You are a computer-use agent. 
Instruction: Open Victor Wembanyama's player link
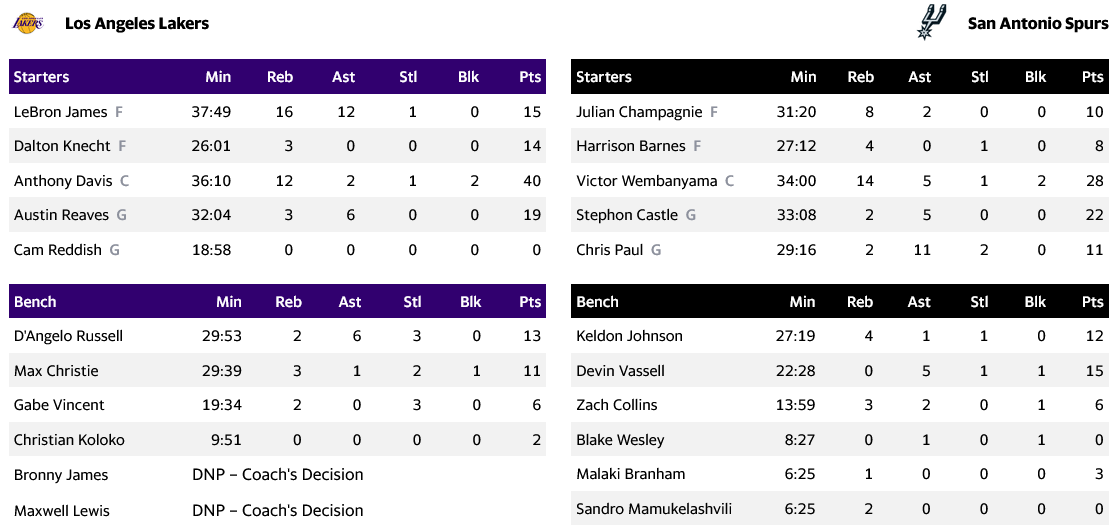tap(646, 181)
